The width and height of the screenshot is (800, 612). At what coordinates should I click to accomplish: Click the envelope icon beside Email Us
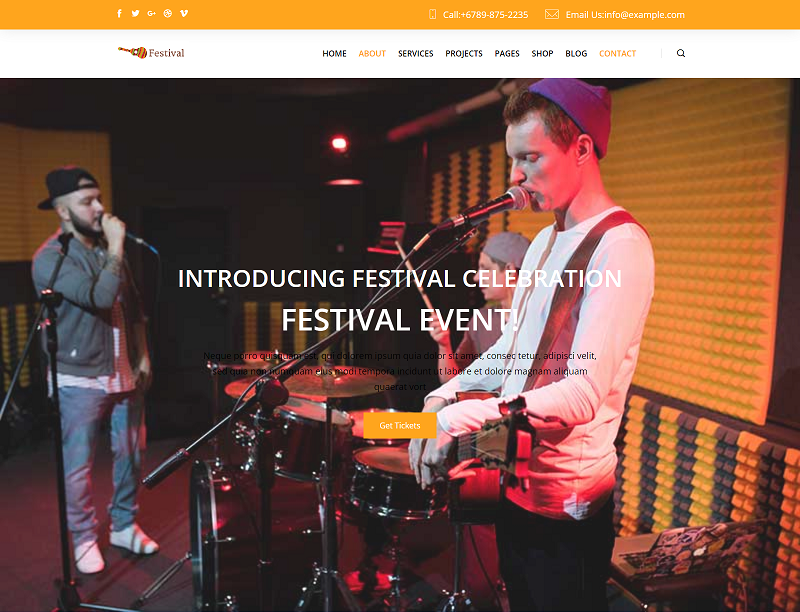[552, 14]
